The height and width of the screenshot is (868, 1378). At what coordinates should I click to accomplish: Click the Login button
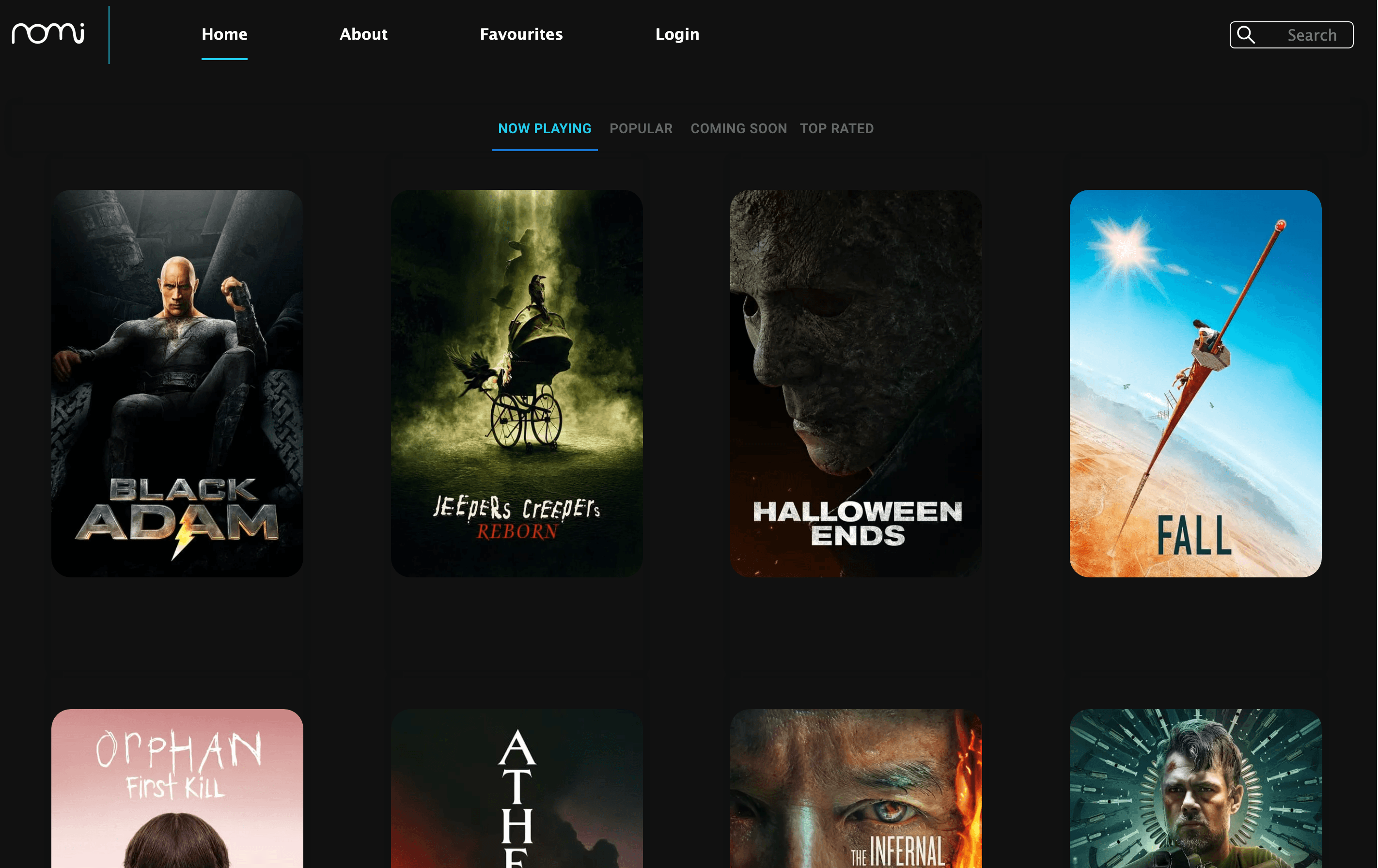click(x=677, y=34)
